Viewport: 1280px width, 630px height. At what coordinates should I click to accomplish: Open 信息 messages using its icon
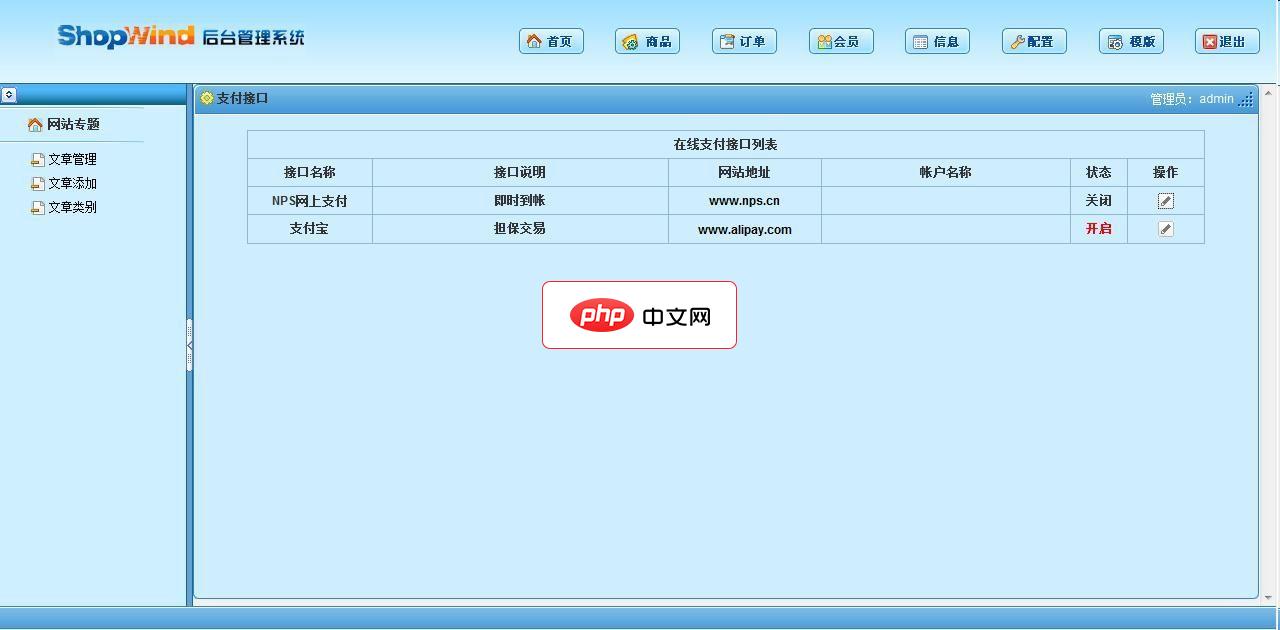(921, 41)
